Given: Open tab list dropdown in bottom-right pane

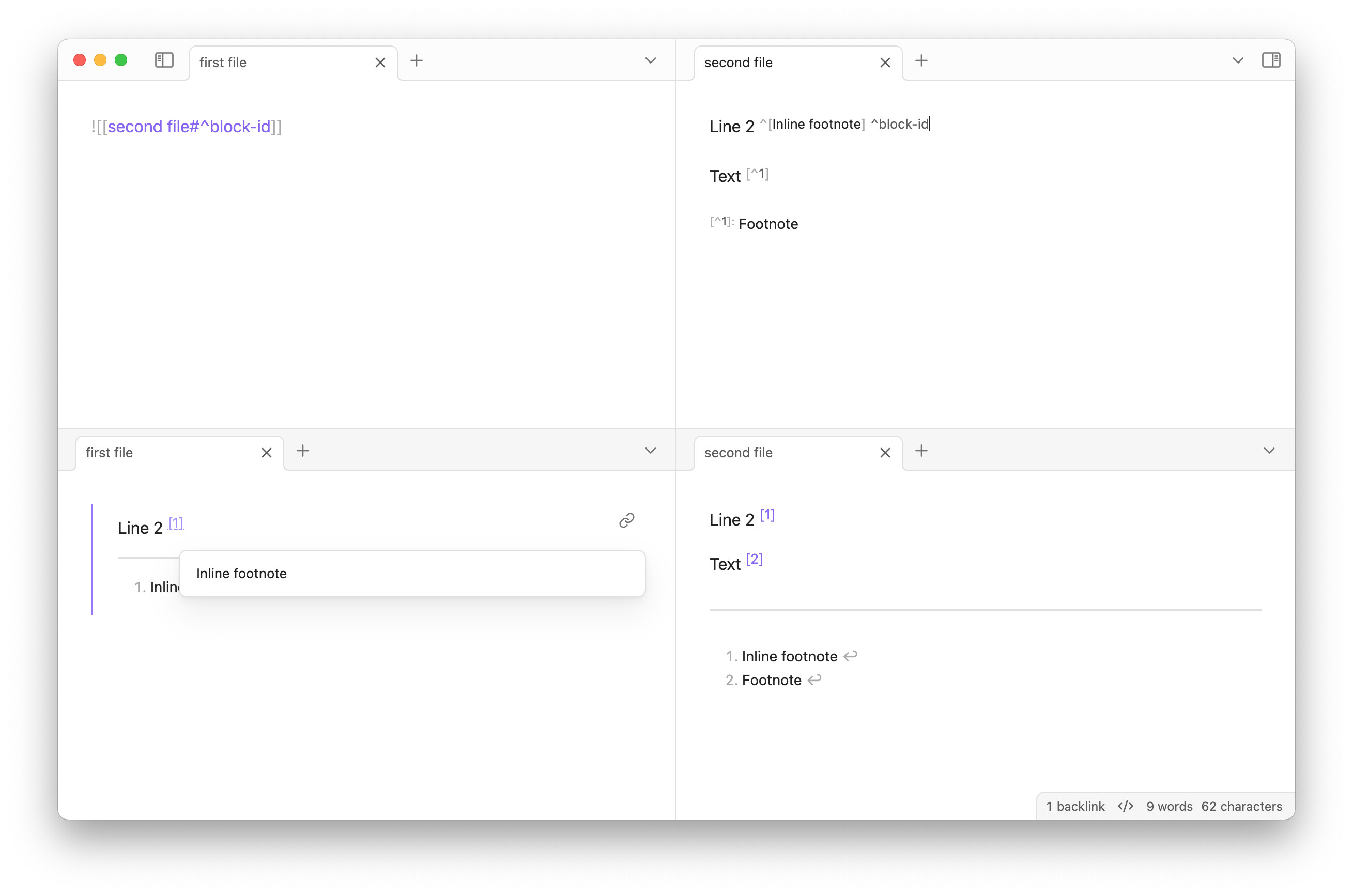Looking at the screenshot, I should [x=1268, y=451].
